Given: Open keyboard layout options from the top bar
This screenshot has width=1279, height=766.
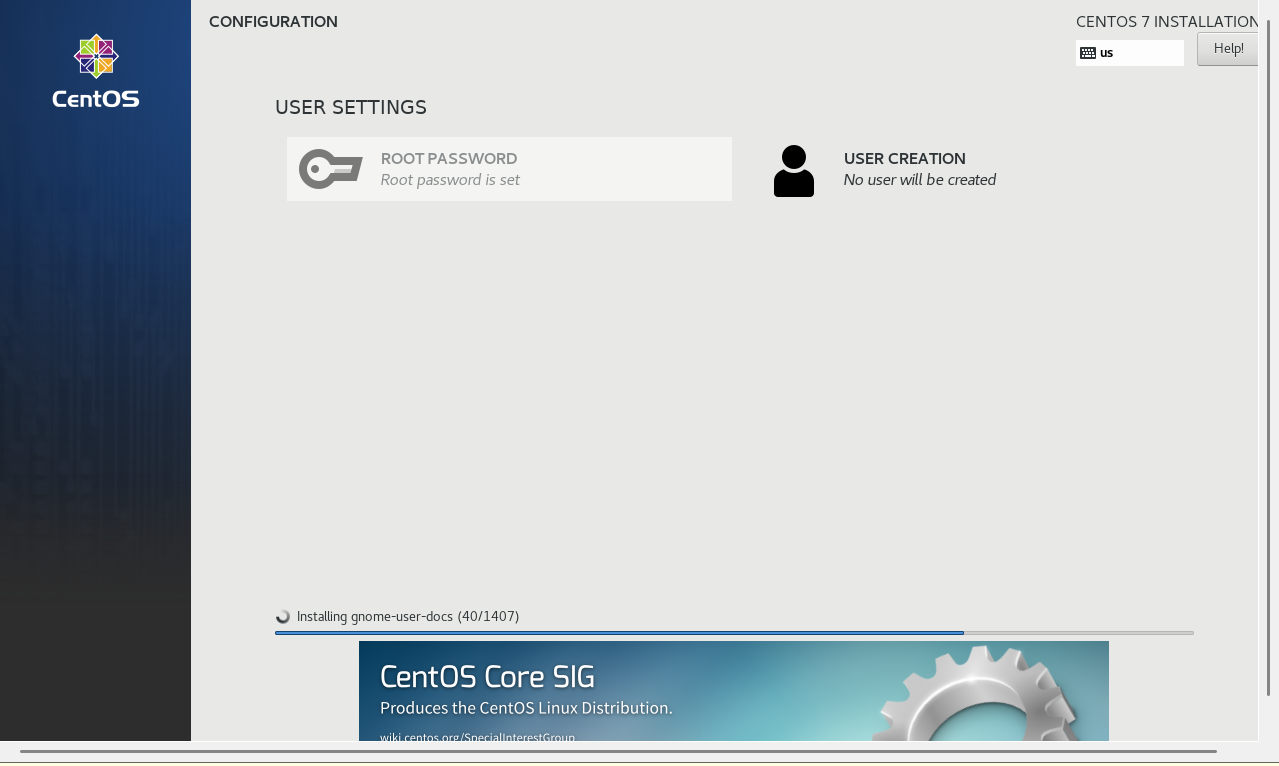Looking at the screenshot, I should pyautogui.click(x=1129, y=52).
